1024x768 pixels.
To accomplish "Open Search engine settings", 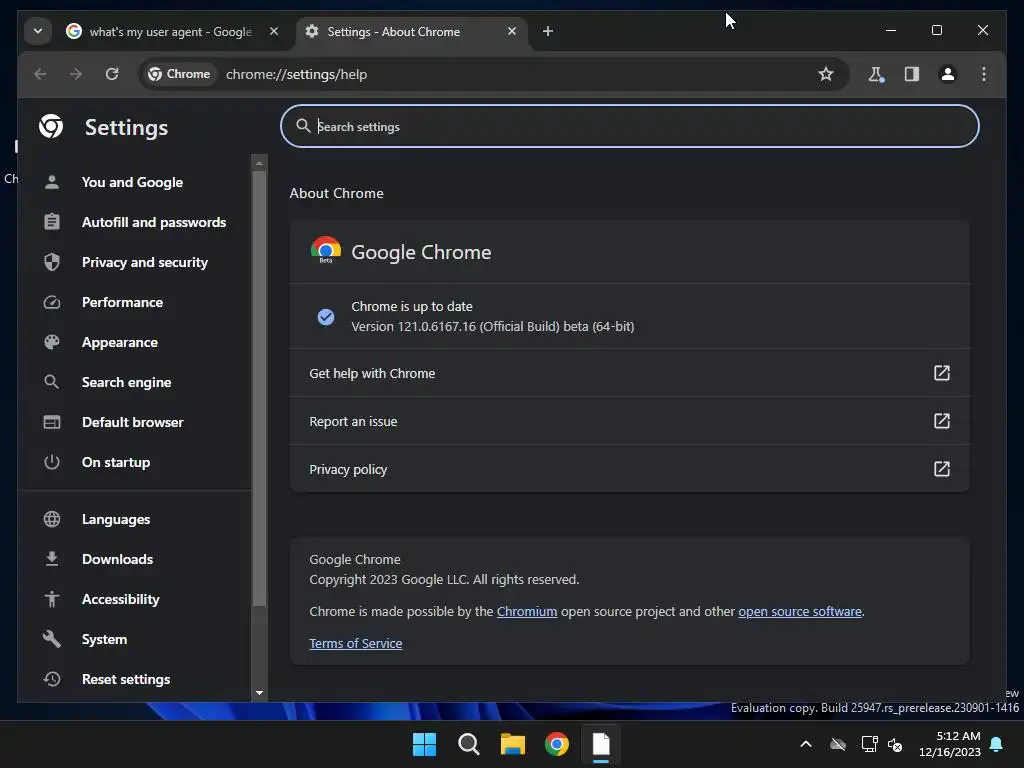I will (127, 382).
